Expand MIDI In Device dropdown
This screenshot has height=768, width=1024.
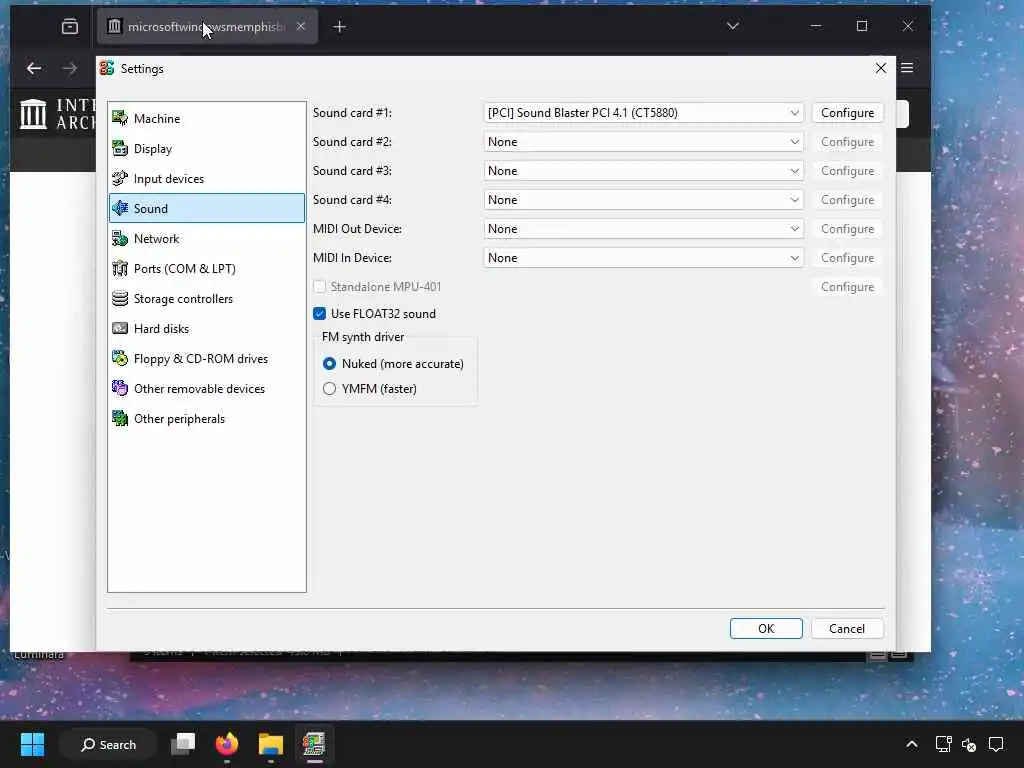tap(643, 258)
